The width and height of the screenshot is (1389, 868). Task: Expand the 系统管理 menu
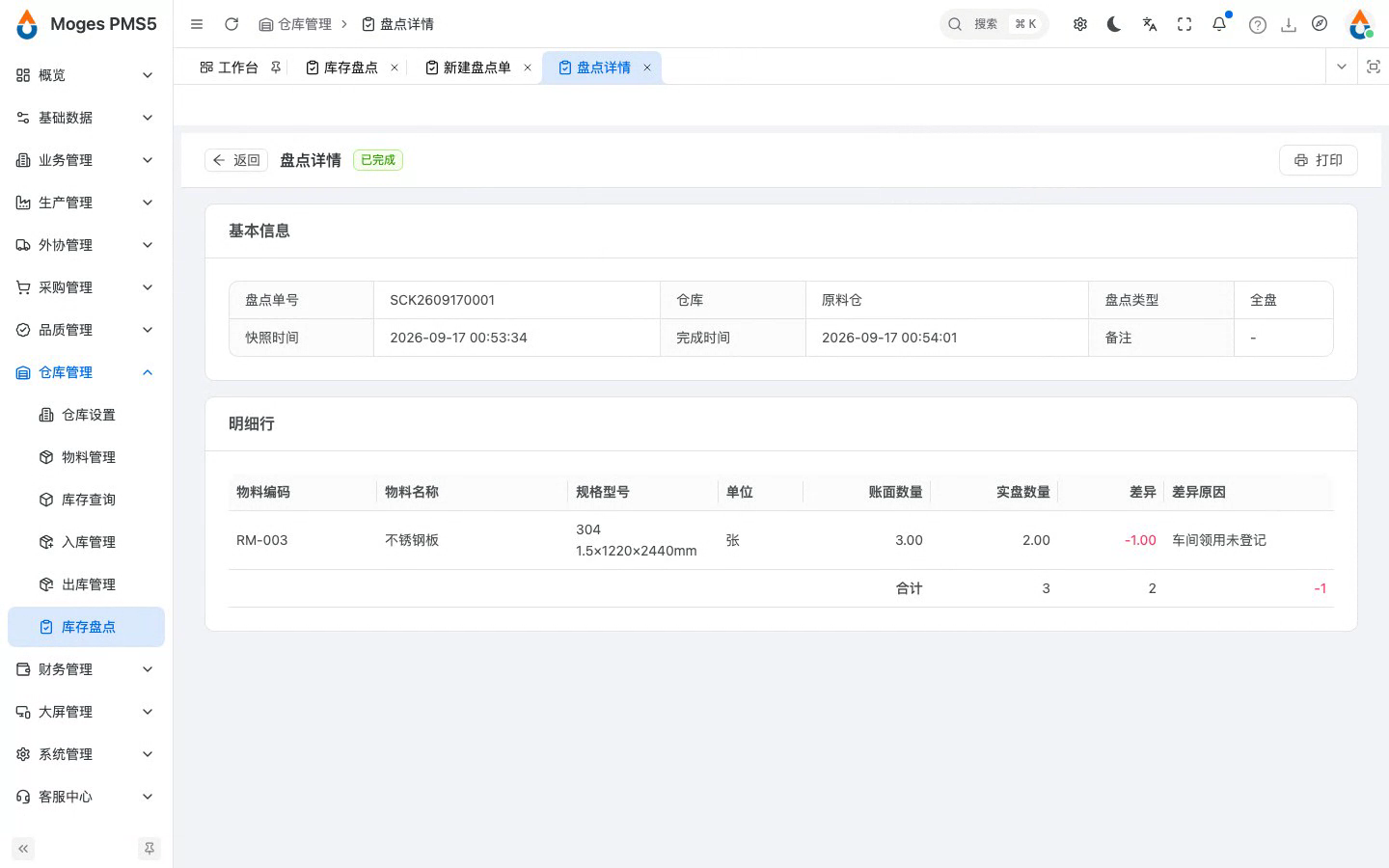(86, 754)
